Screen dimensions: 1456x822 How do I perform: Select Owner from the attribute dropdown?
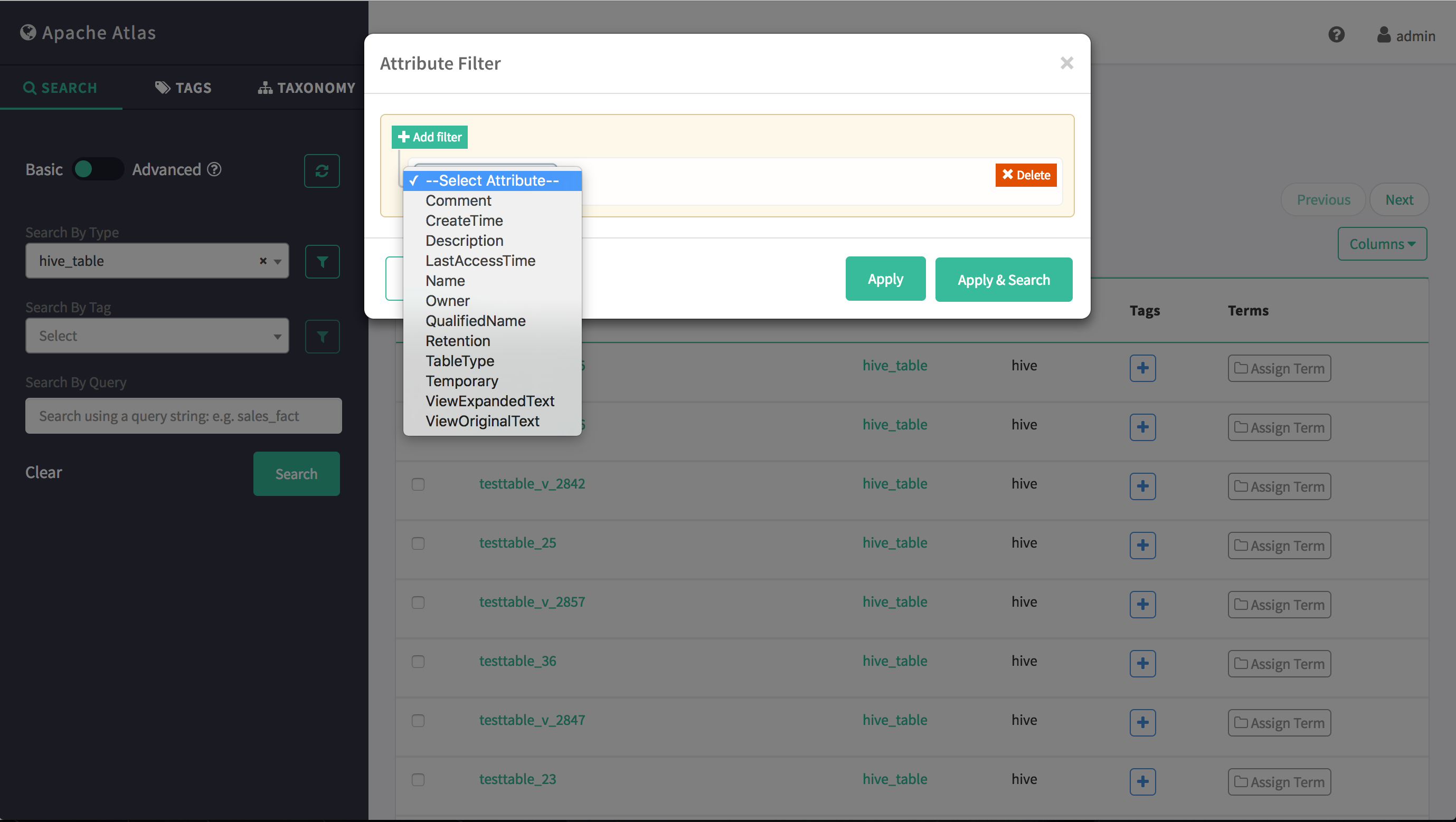[447, 301]
